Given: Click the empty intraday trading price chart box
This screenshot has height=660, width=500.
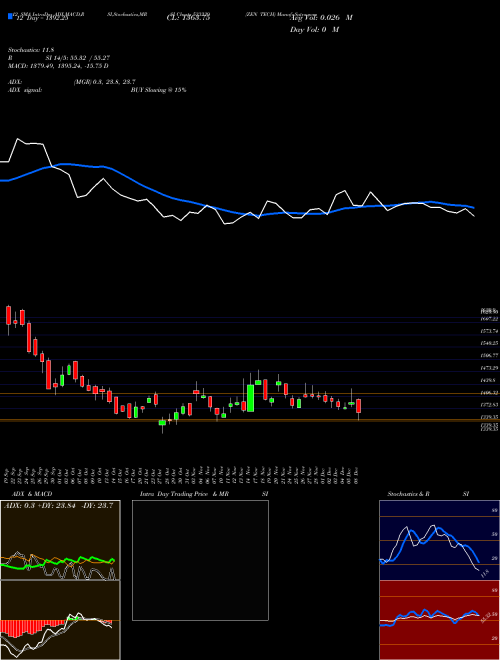Looking at the screenshot, I should tap(200, 560).
